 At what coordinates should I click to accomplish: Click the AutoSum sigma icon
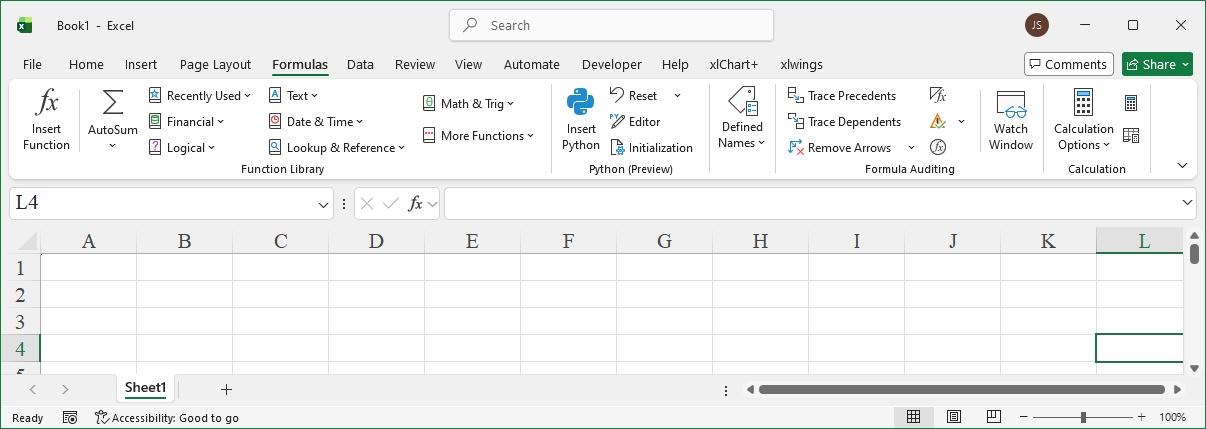pos(113,103)
